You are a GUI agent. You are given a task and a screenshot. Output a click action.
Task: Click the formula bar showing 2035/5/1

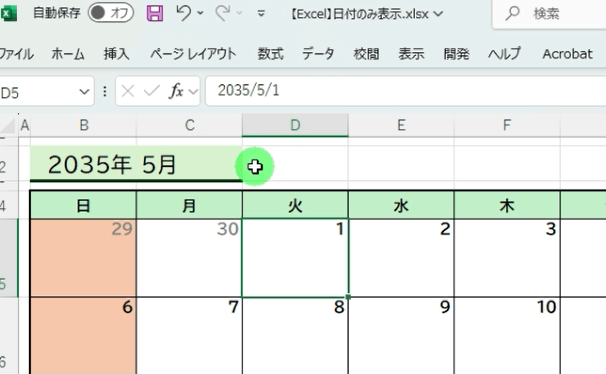point(405,91)
